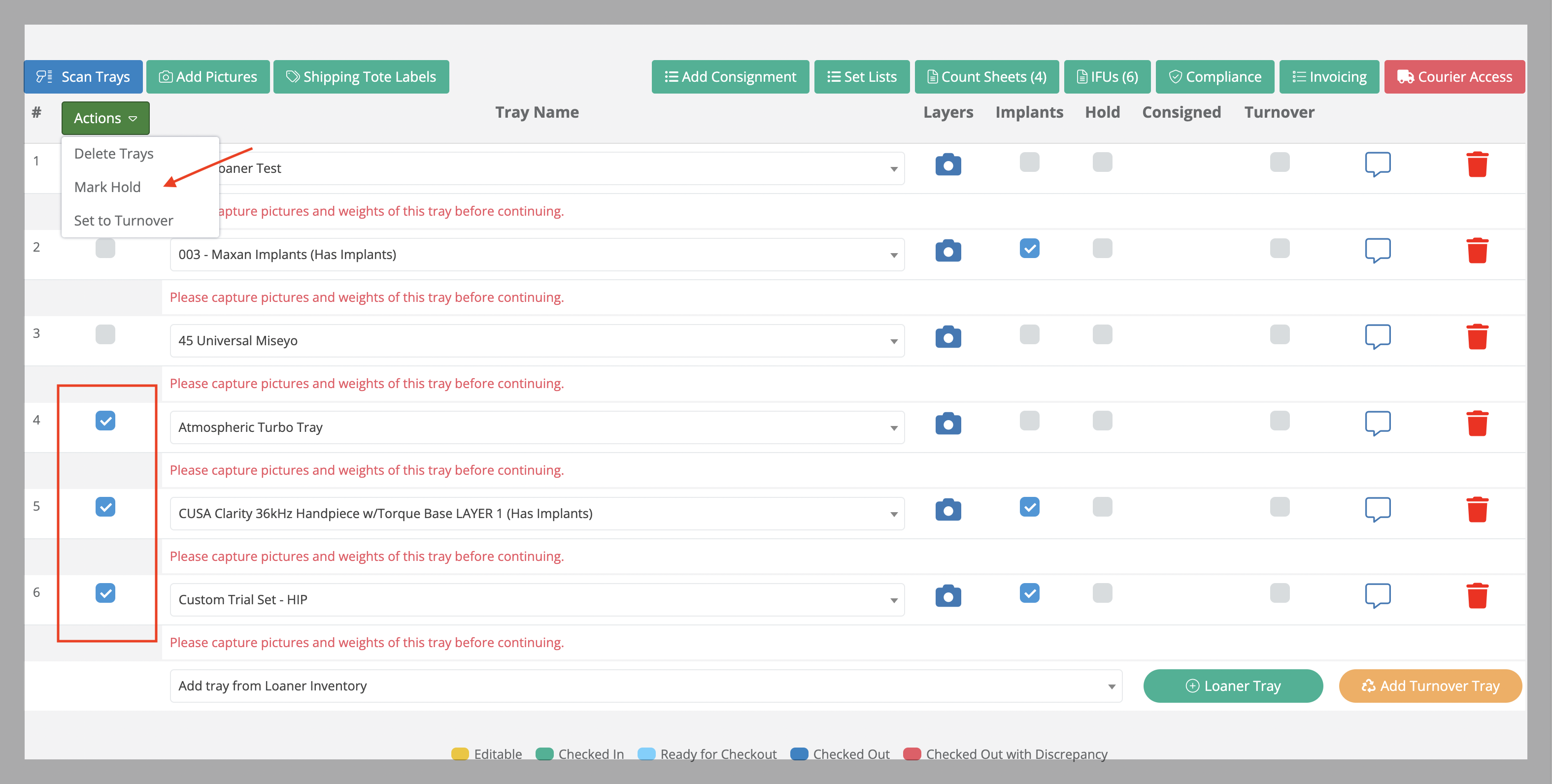The height and width of the screenshot is (784, 1552).
Task: Choose Set to Turnover from Actions menu
Action: [x=124, y=221]
